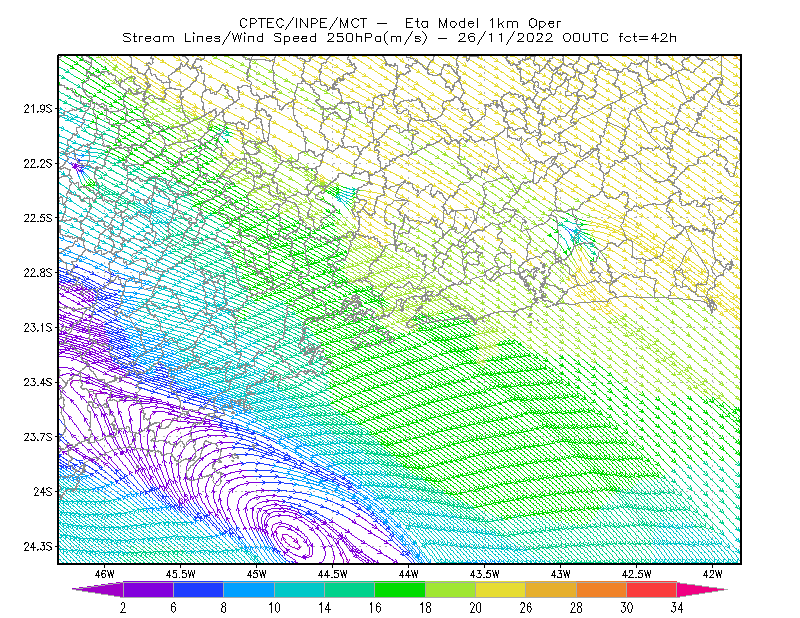The width and height of the screenshot is (800, 618).
Task: Click the 24S latitude label
Action: tap(42, 491)
